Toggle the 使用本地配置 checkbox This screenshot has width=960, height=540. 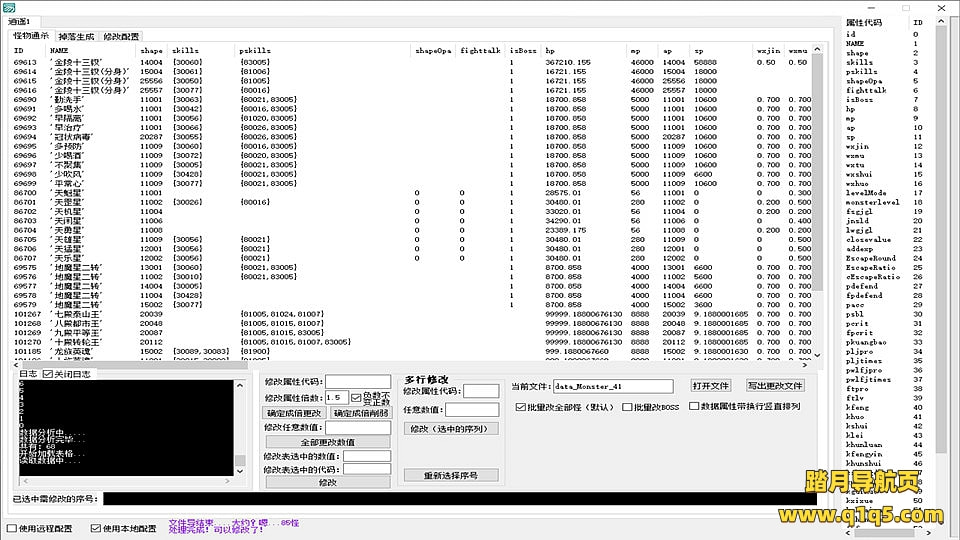coord(96,528)
